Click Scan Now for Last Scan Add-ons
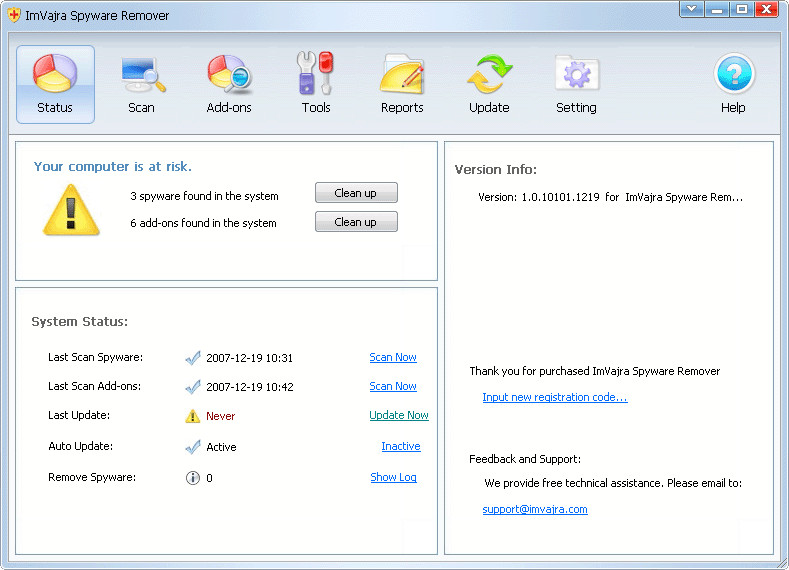This screenshot has height=570, width=789. click(x=393, y=386)
